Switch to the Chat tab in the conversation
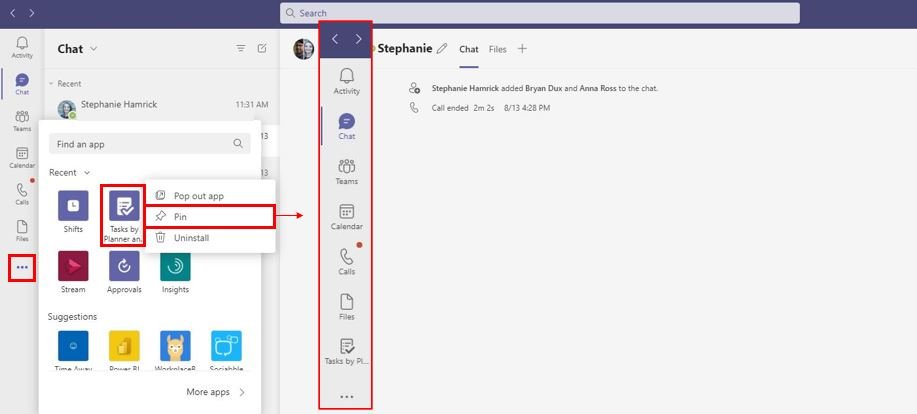 coord(468,49)
